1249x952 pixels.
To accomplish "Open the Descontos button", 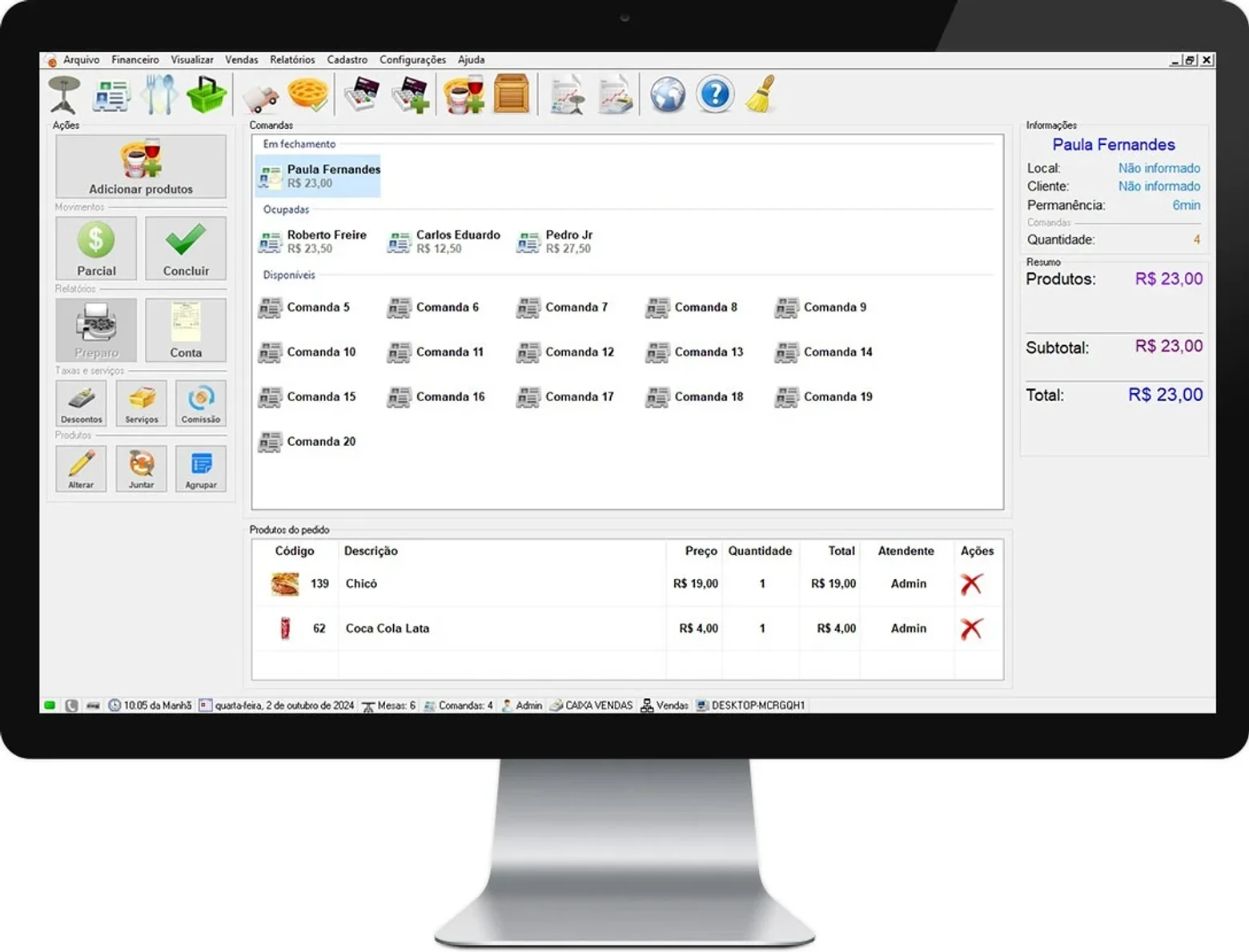I will (81, 403).
